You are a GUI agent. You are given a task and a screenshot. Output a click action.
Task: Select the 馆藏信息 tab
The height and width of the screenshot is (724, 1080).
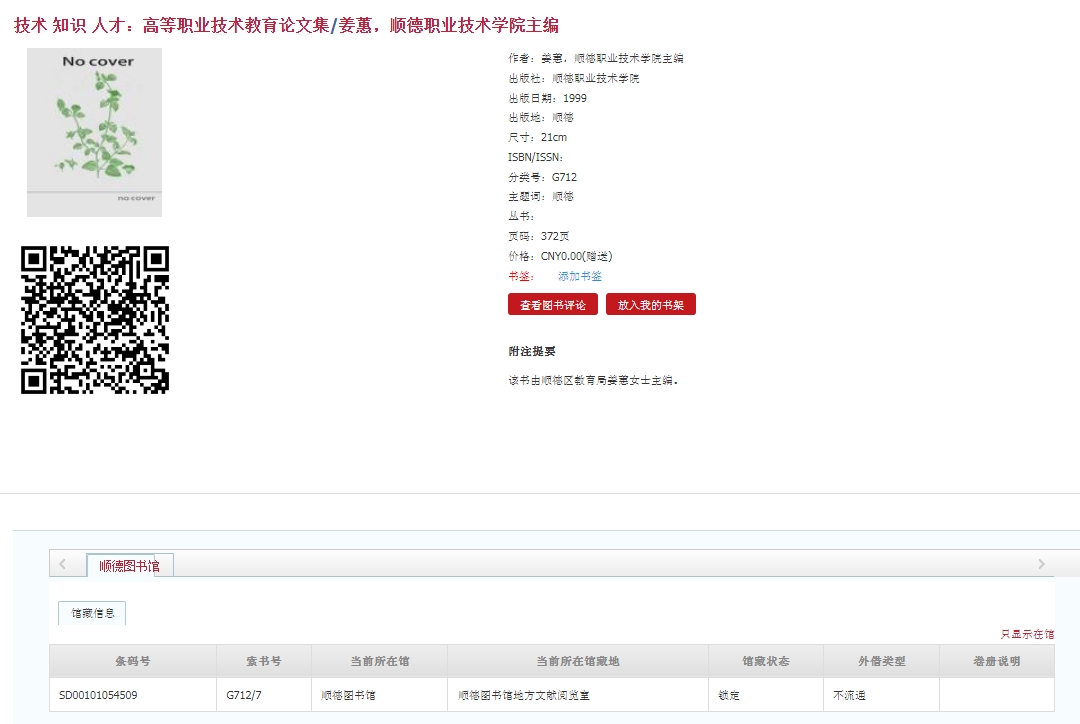[92, 613]
